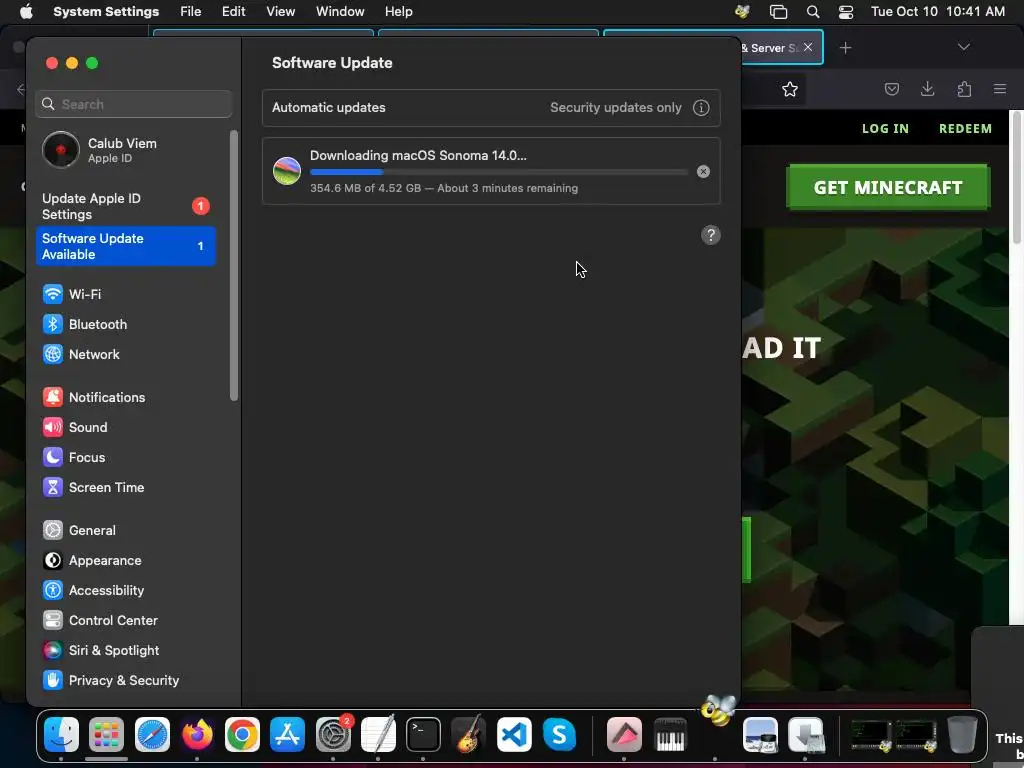The height and width of the screenshot is (768, 1024).
Task: Open Control Center in menu bar
Action: pos(846,12)
